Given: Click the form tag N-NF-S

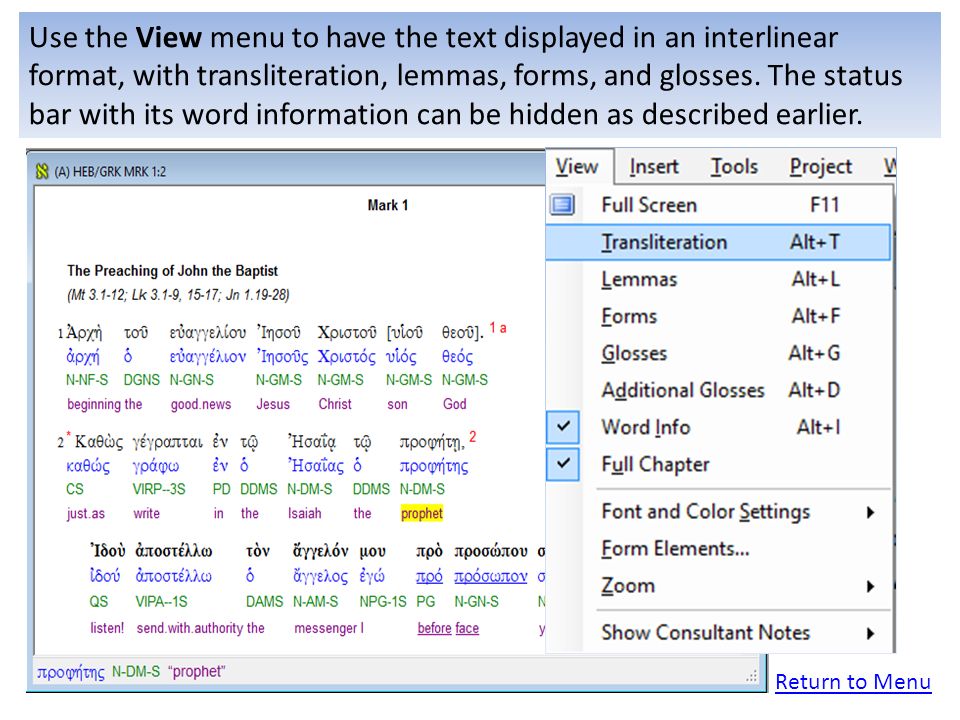Looking at the screenshot, I should [x=87, y=380].
